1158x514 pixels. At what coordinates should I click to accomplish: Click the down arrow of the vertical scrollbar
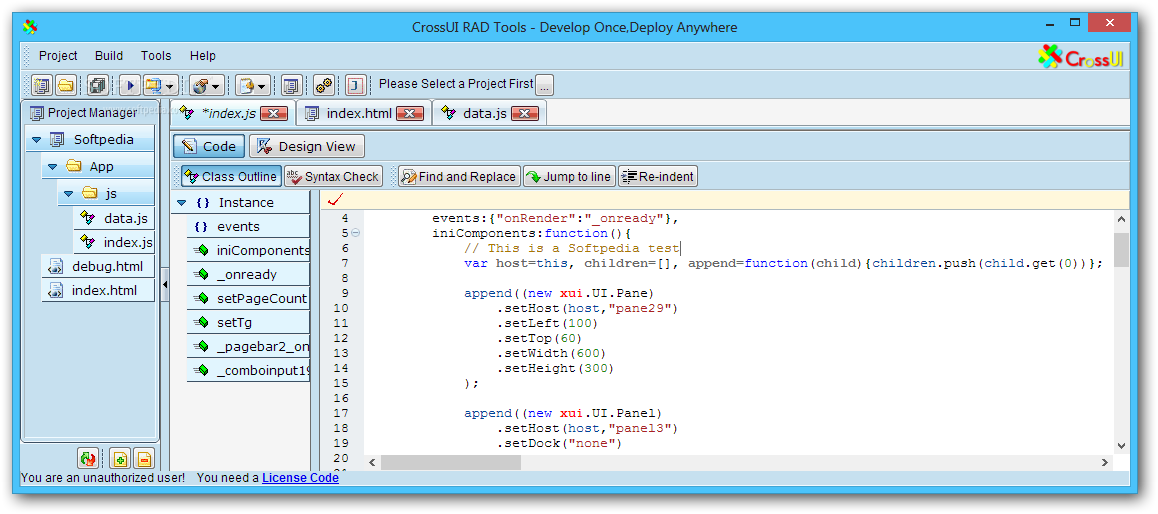[x=1121, y=446]
